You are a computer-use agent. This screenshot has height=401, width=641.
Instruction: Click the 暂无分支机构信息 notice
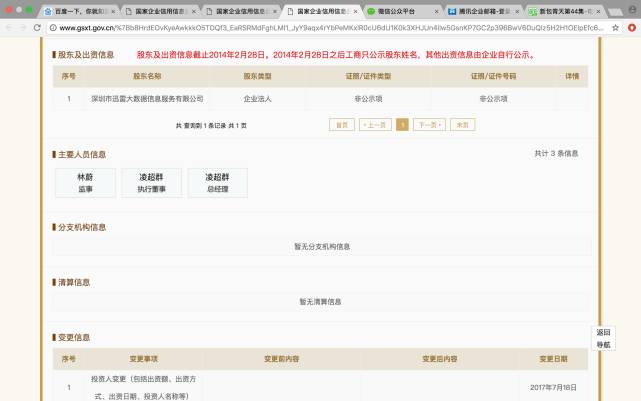(322, 246)
